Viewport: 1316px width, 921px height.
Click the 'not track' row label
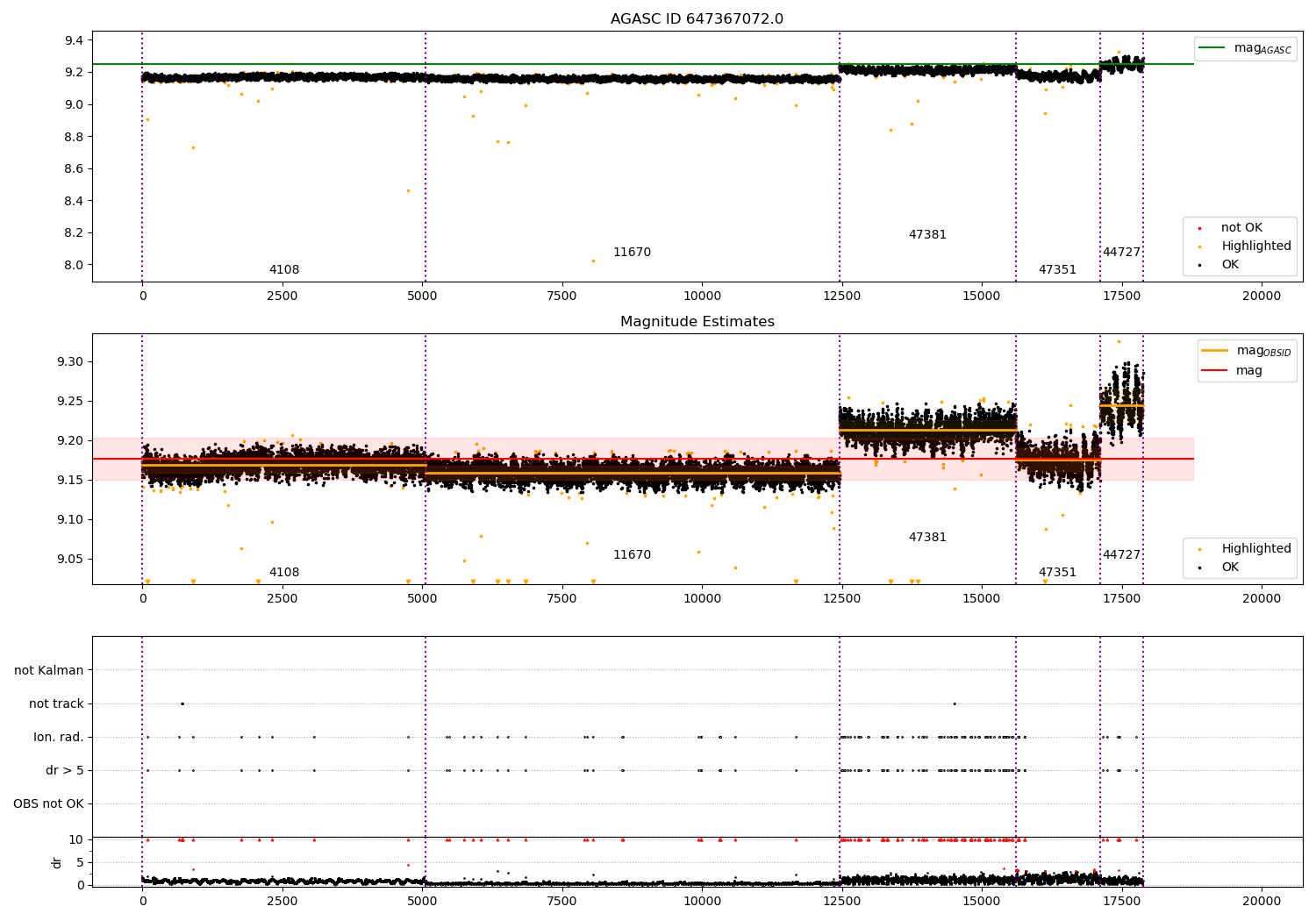56,703
